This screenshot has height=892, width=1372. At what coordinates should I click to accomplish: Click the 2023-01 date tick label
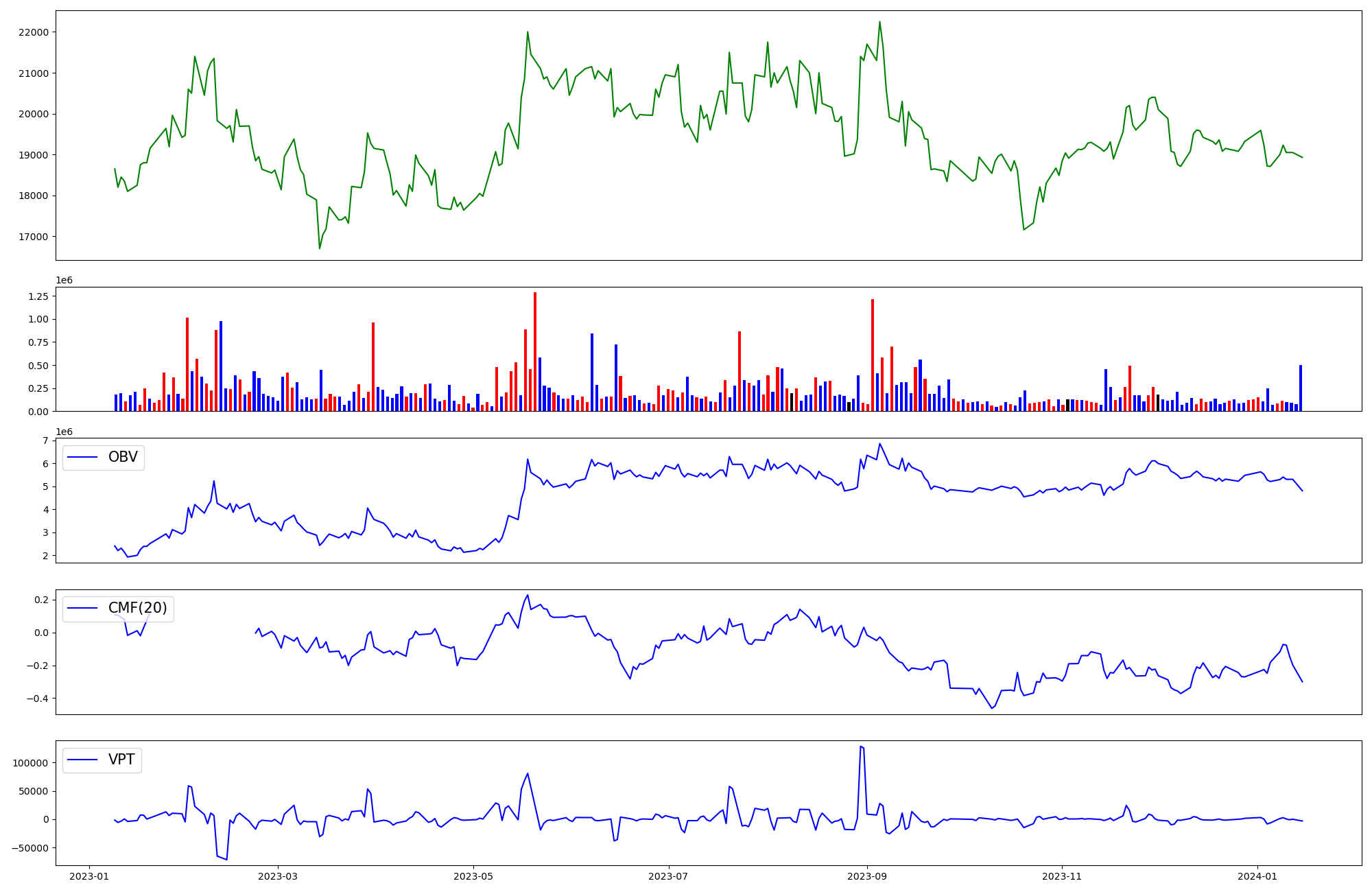[x=89, y=876]
